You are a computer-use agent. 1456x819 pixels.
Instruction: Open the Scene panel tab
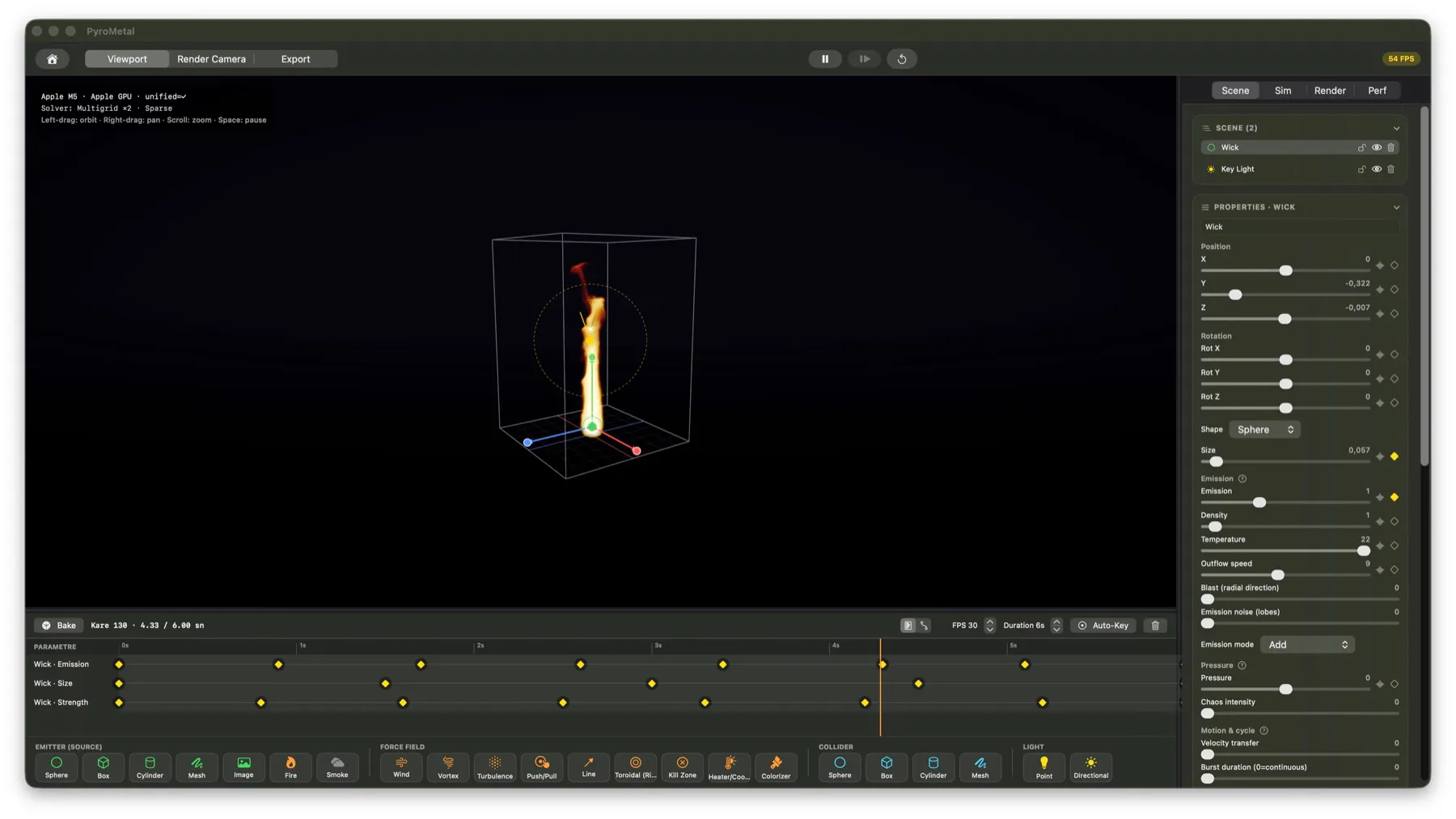tap(1235, 91)
